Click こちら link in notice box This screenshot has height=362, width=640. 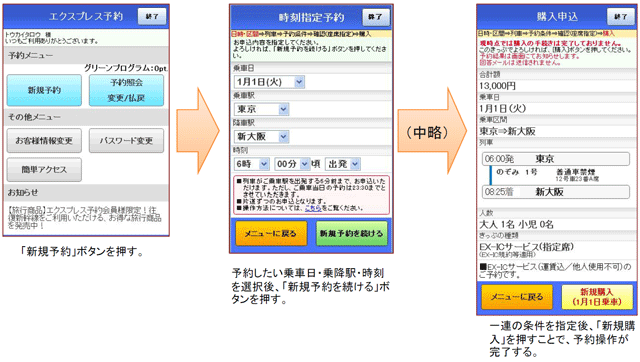click(313, 208)
